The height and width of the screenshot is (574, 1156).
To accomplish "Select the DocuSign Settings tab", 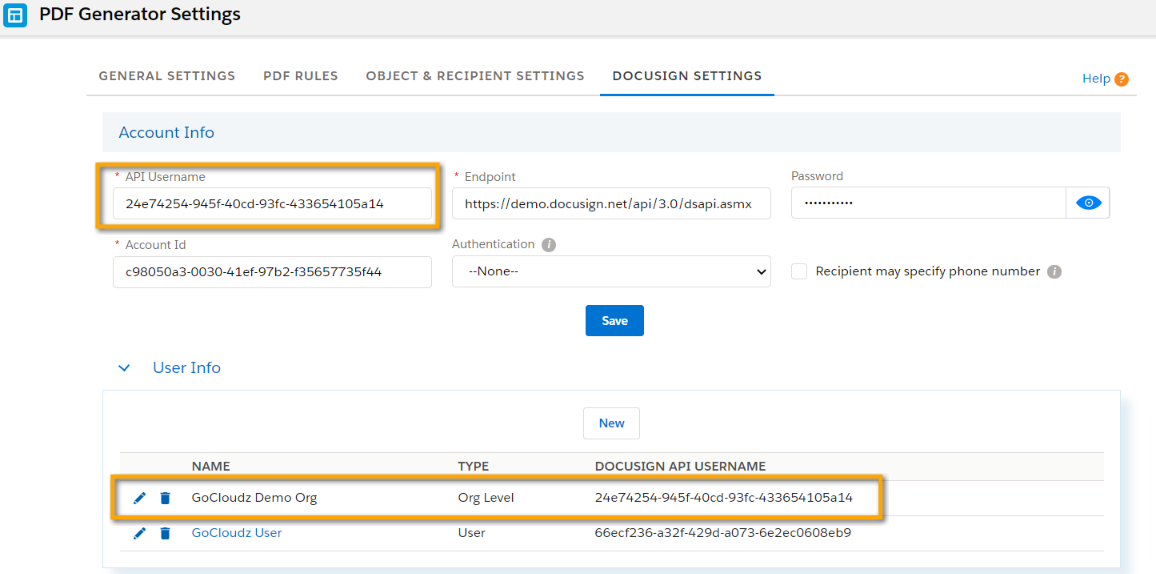I will (x=687, y=76).
